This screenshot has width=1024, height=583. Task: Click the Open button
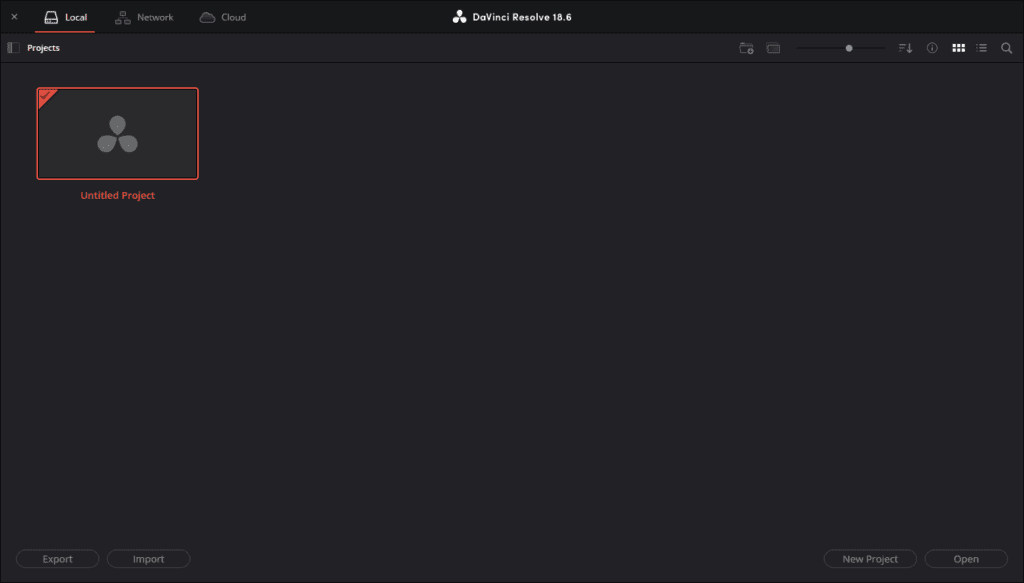coord(966,559)
